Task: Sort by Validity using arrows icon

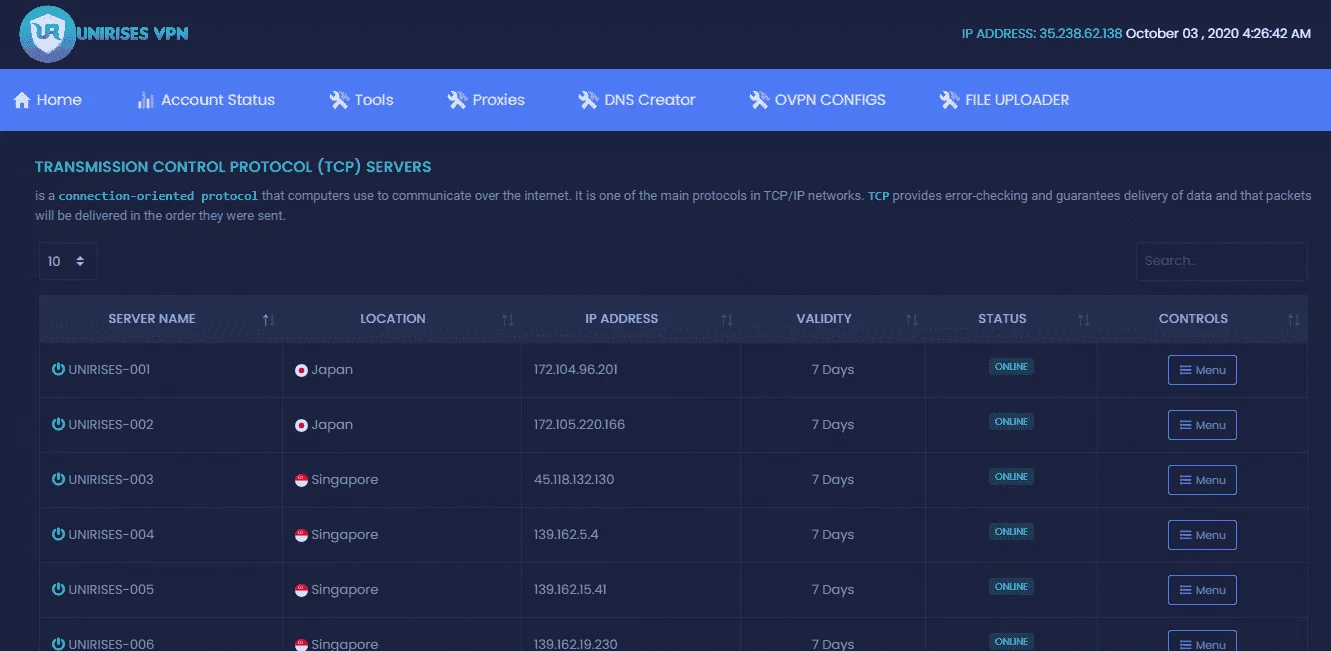Action: pos(912,320)
